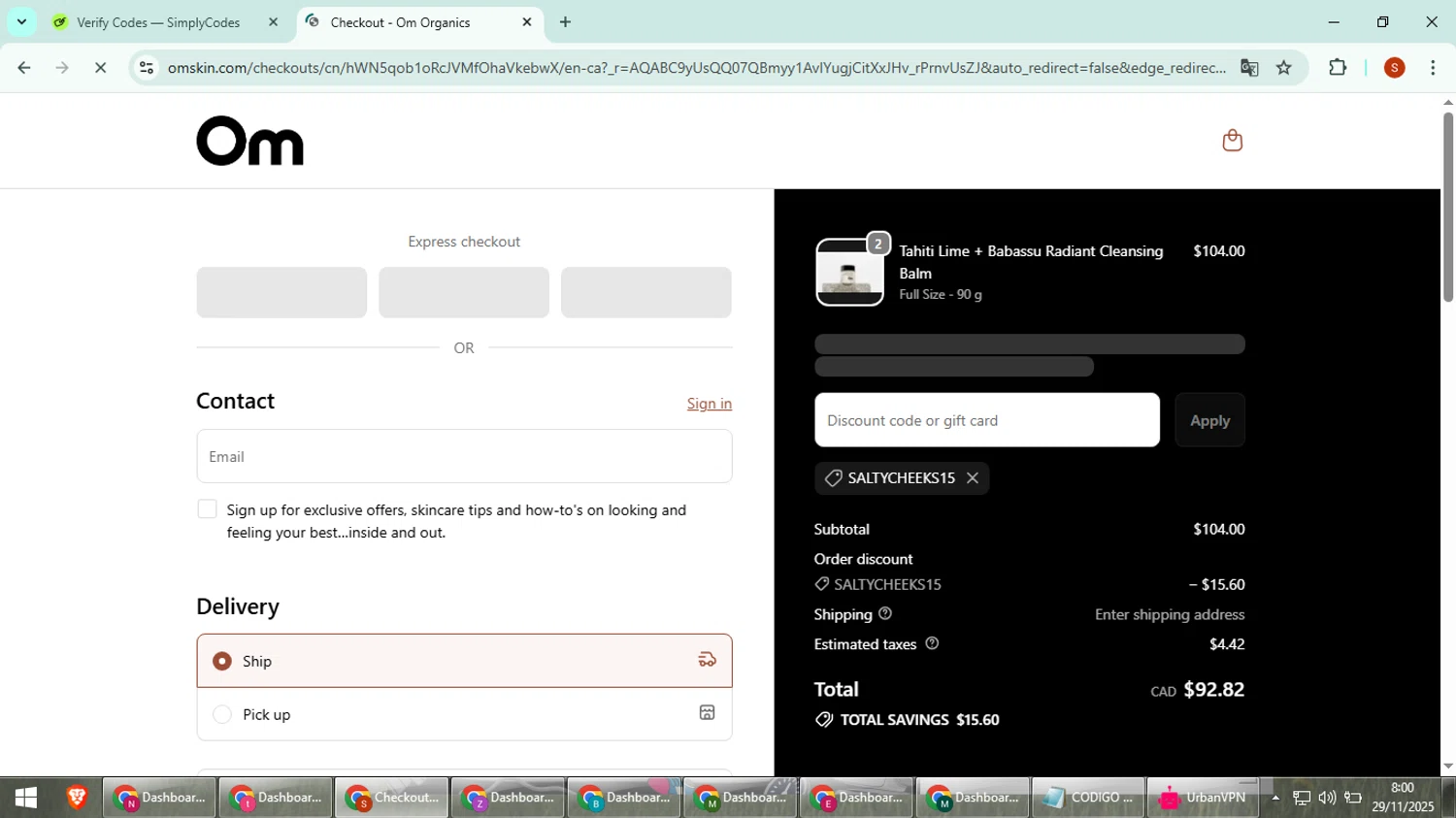Click the cleansing balm product thumbnail
The height and width of the screenshot is (818, 1456).
849,273
